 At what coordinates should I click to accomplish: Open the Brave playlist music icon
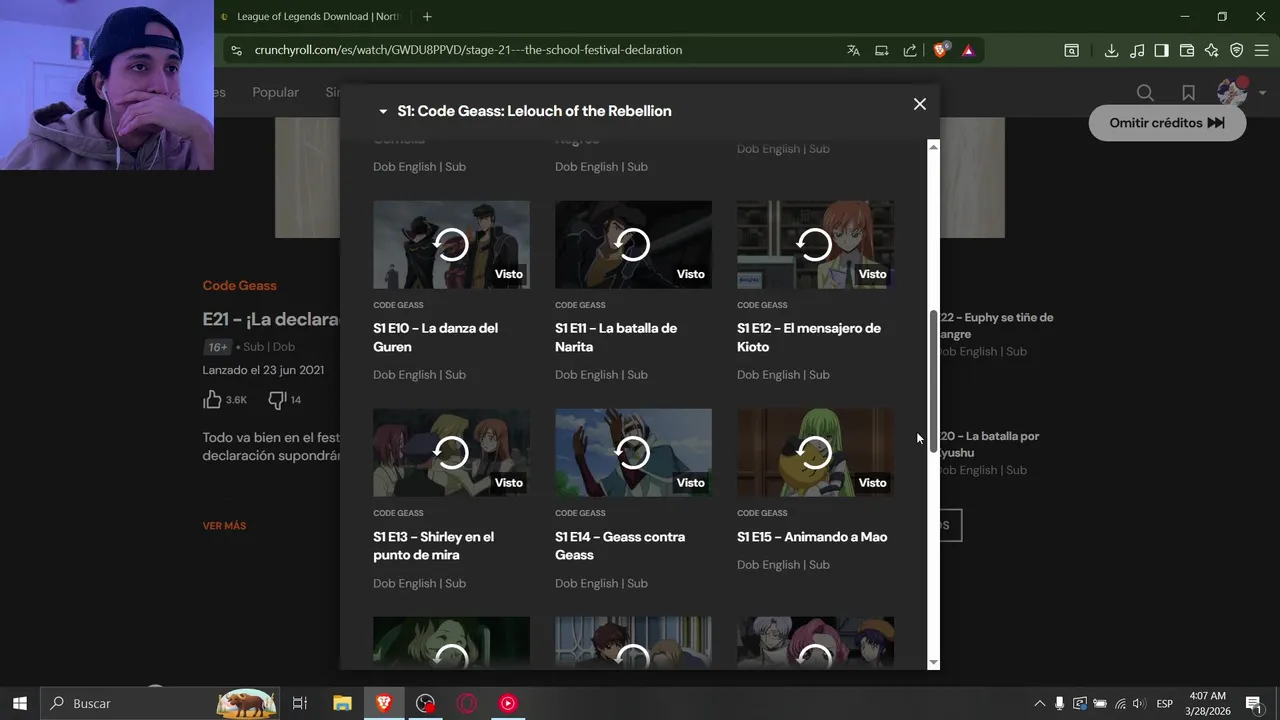1137,50
